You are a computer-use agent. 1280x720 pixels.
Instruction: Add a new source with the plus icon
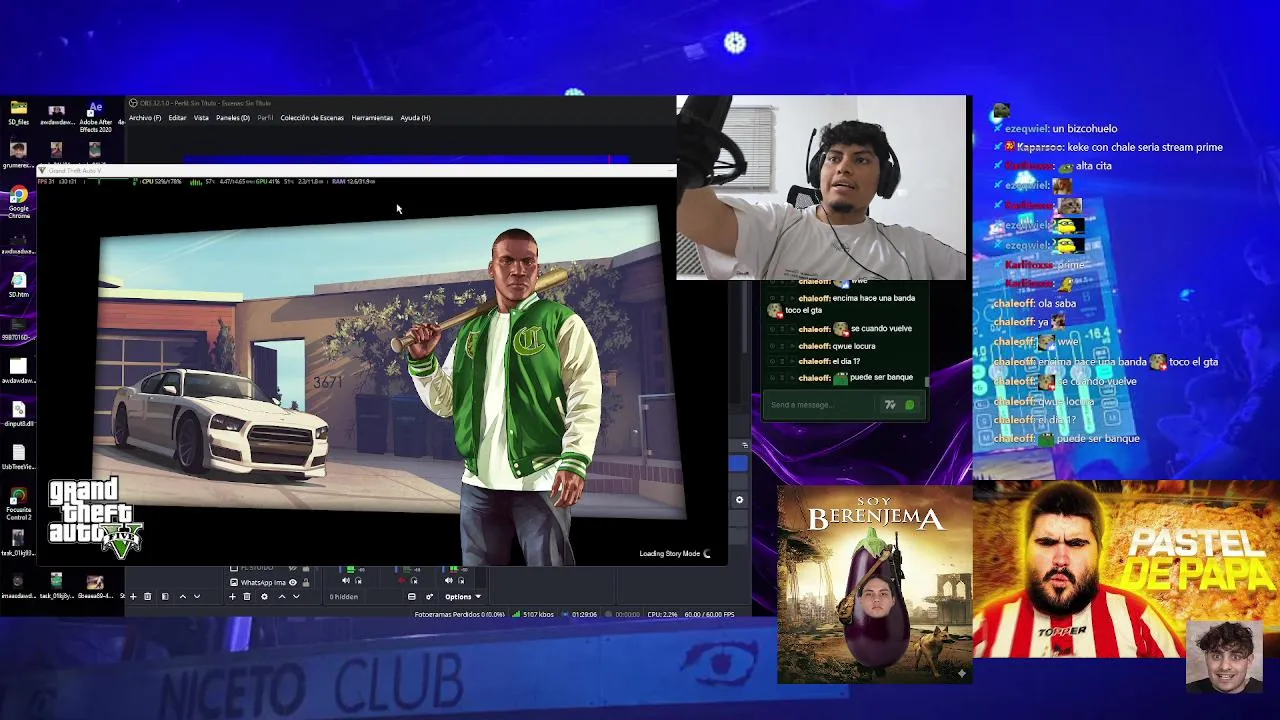232,596
